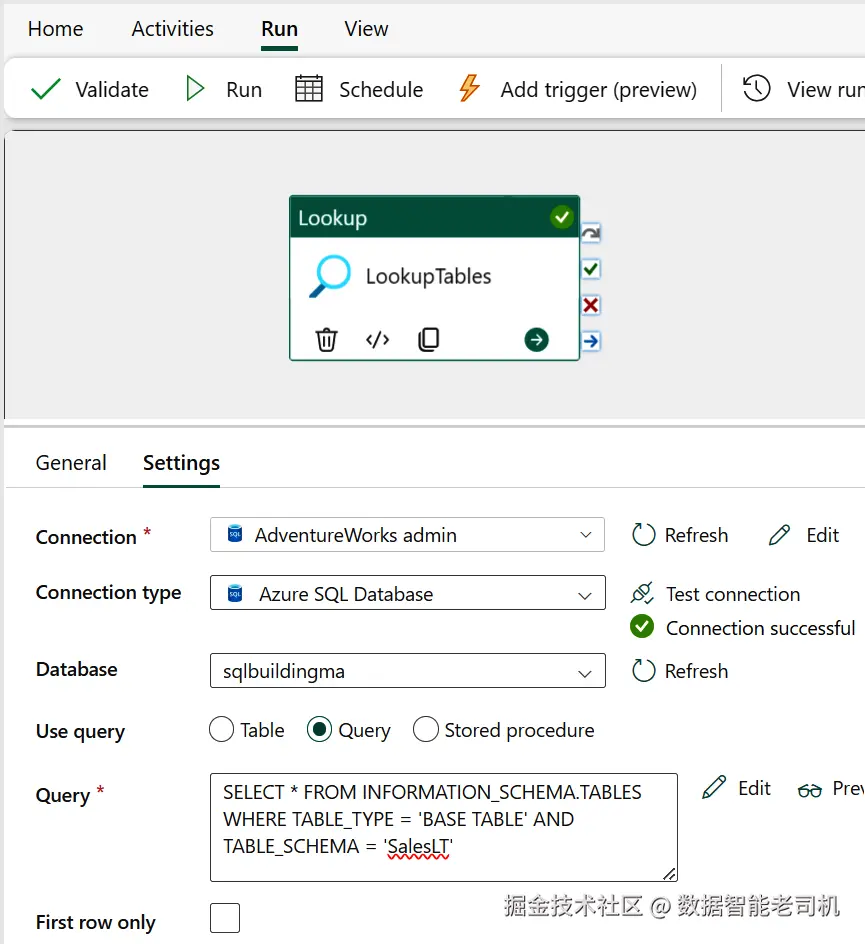Click the Validate button
The height and width of the screenshot is (944, 865).
click(x=90, y=90)
